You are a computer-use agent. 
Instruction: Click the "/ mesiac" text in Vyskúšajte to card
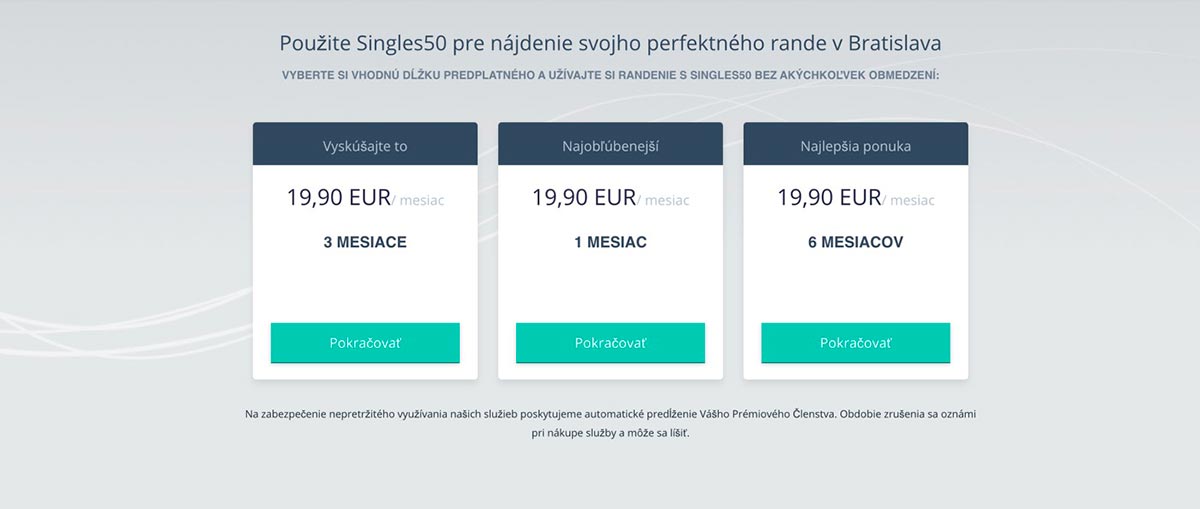tap(419, 201)
